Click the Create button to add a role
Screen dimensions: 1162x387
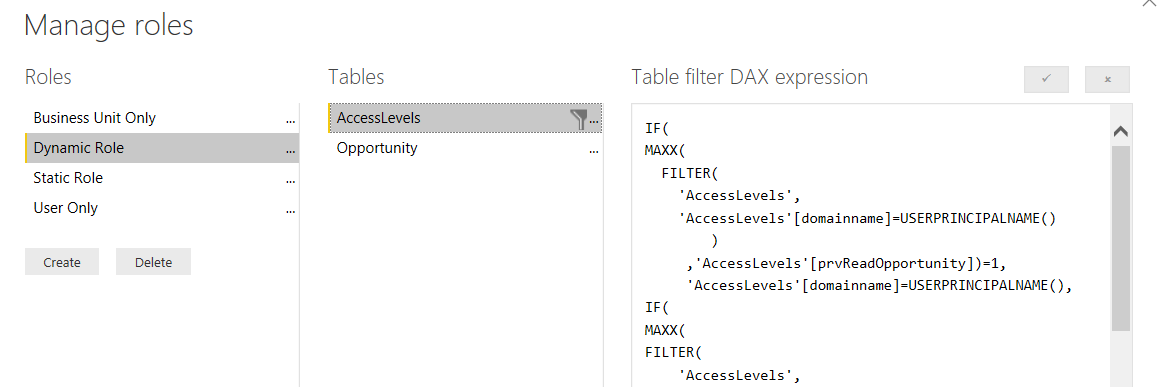coord(62,262)
